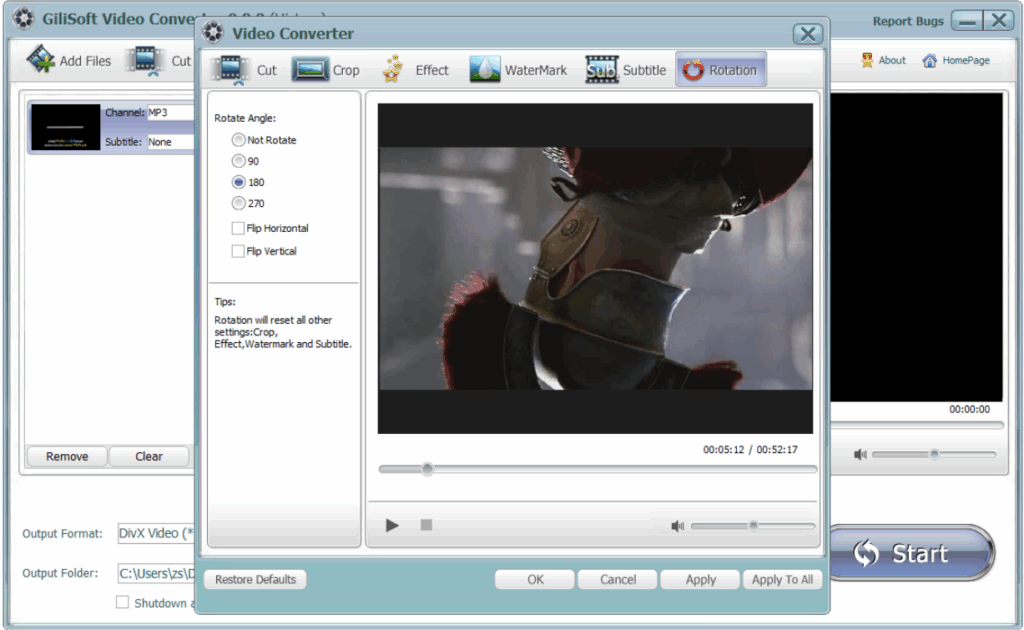Open the Subtitle settings
1024x630 pixels.
(625, 69)
